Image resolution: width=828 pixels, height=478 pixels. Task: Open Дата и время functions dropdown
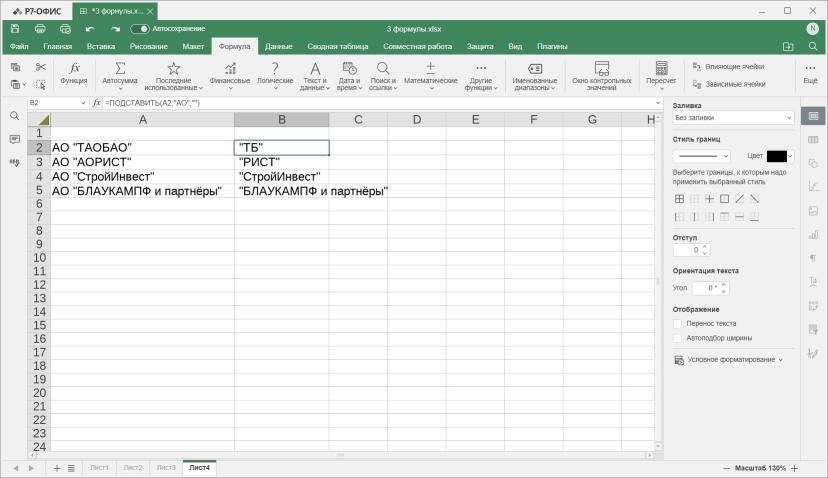coord(349,76)
